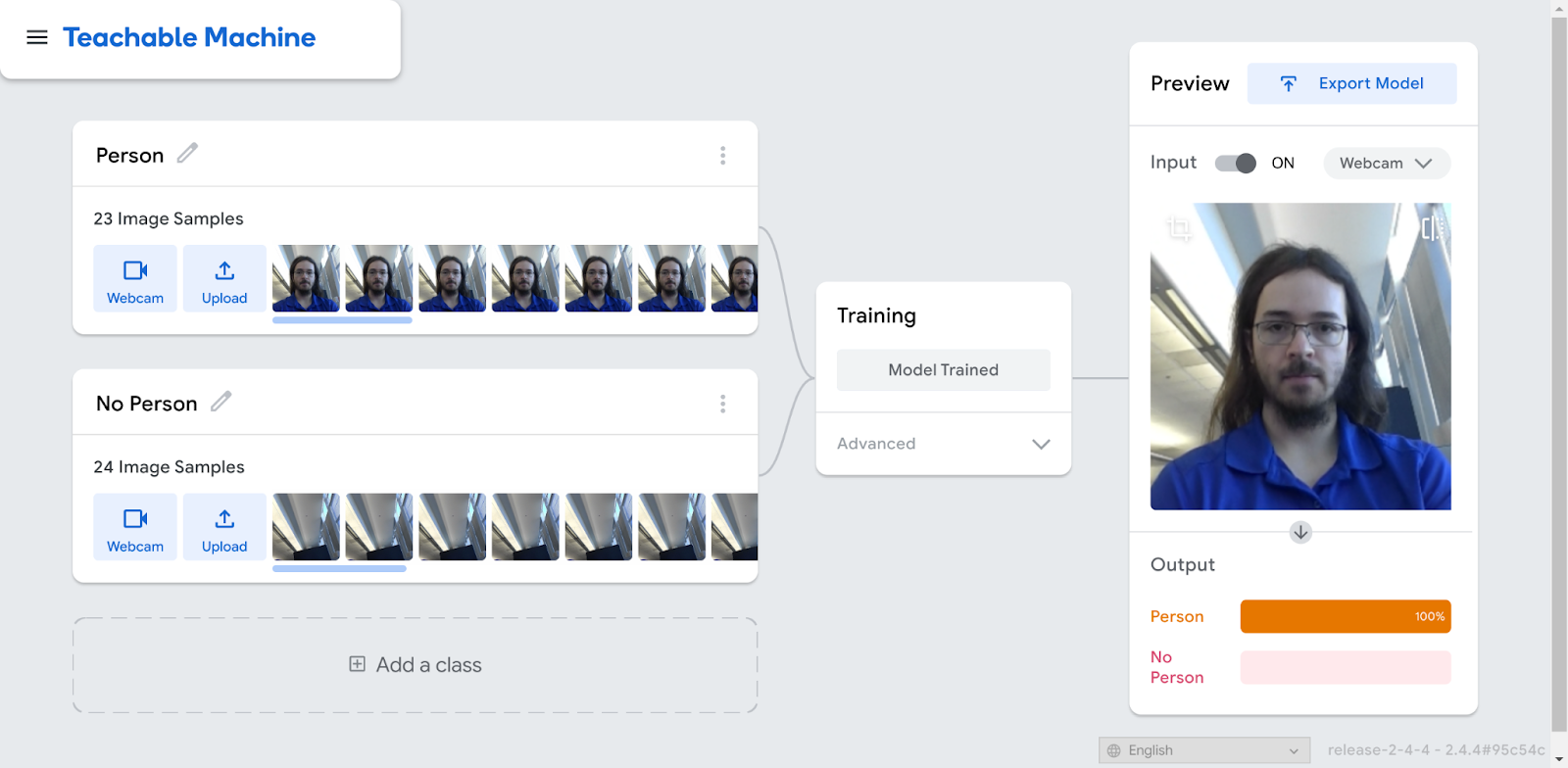
Task: Open Person class three-dot options menu
Action: tap(722, 156)
